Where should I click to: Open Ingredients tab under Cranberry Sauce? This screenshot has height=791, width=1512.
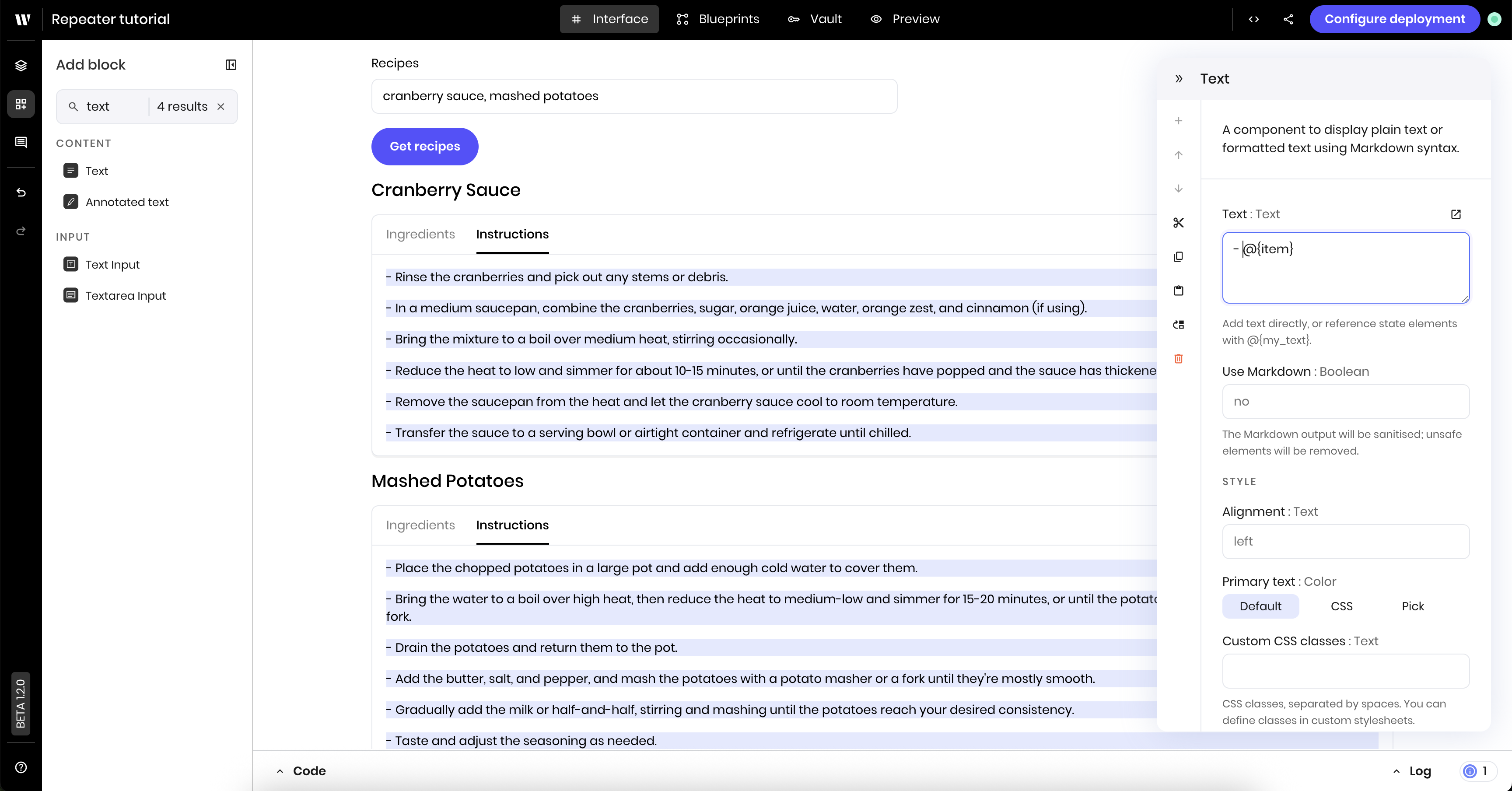pos(420,234)
